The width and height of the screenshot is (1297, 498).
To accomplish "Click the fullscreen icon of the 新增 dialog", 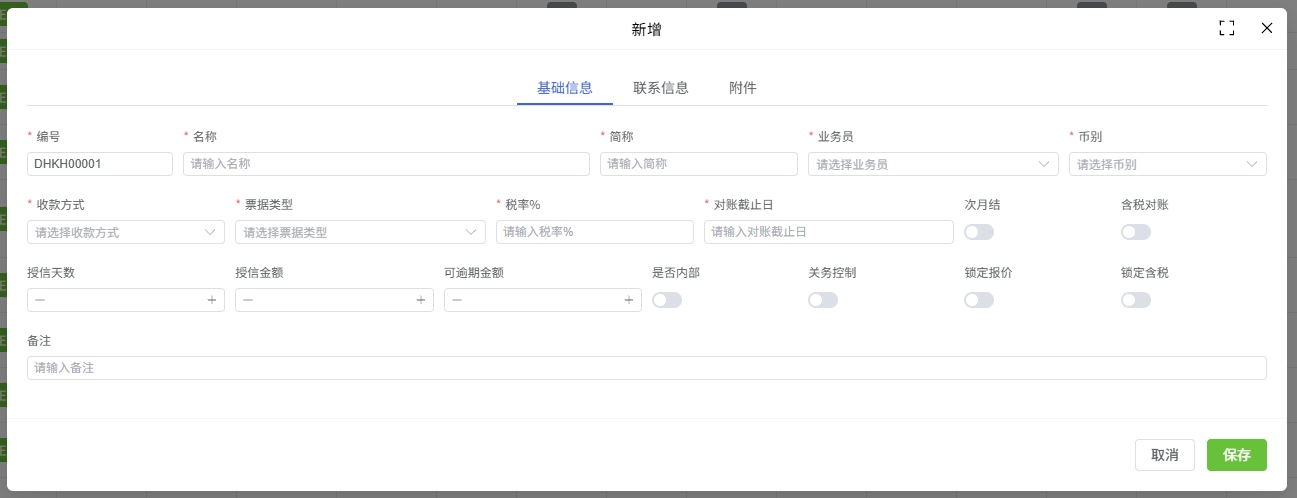I will pos(1227,28).
